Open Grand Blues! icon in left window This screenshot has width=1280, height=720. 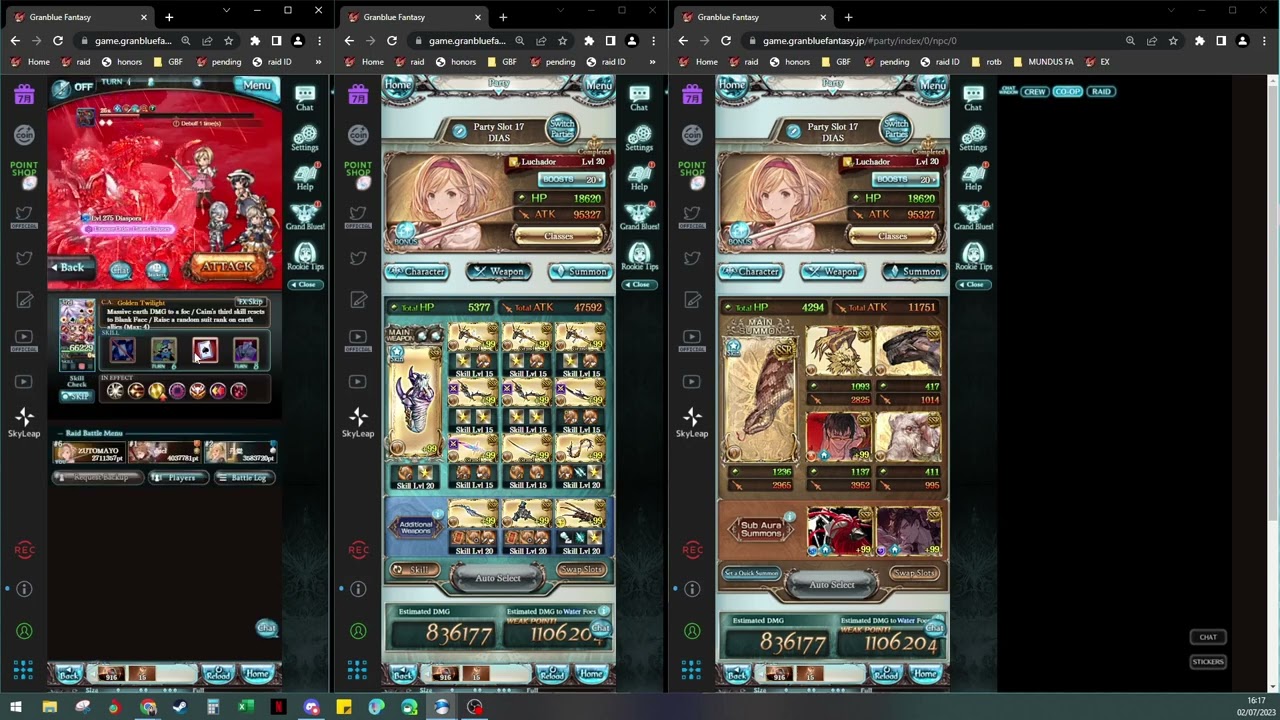(x=305, y=217)
